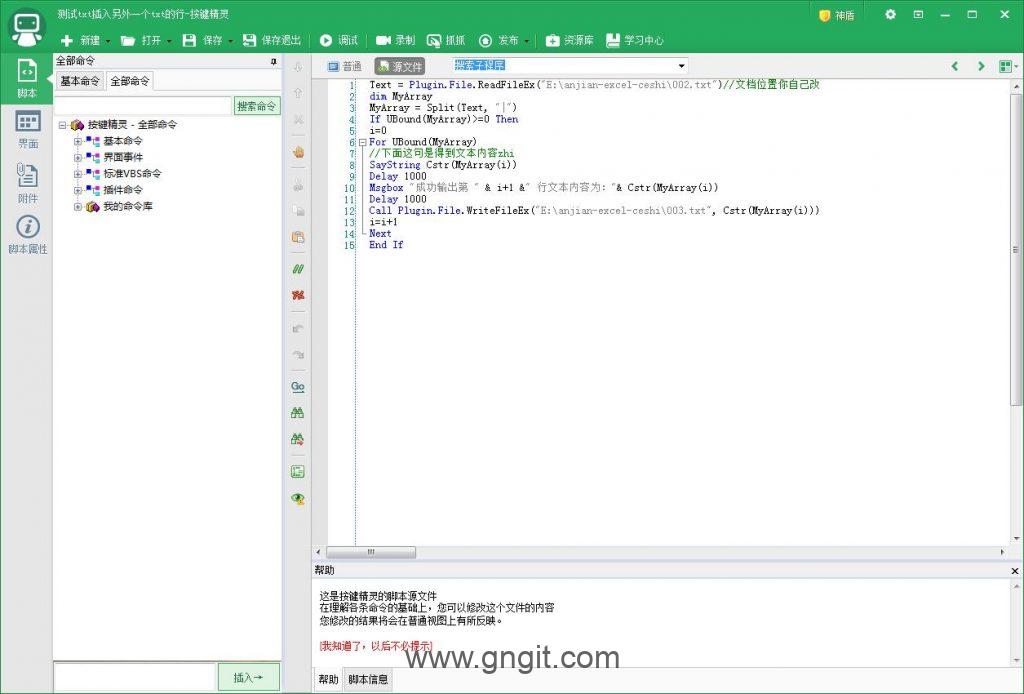Toggle the 源文件 (source) view
The height and width of the screenshot is (694, 1024).
click(399, 66)
